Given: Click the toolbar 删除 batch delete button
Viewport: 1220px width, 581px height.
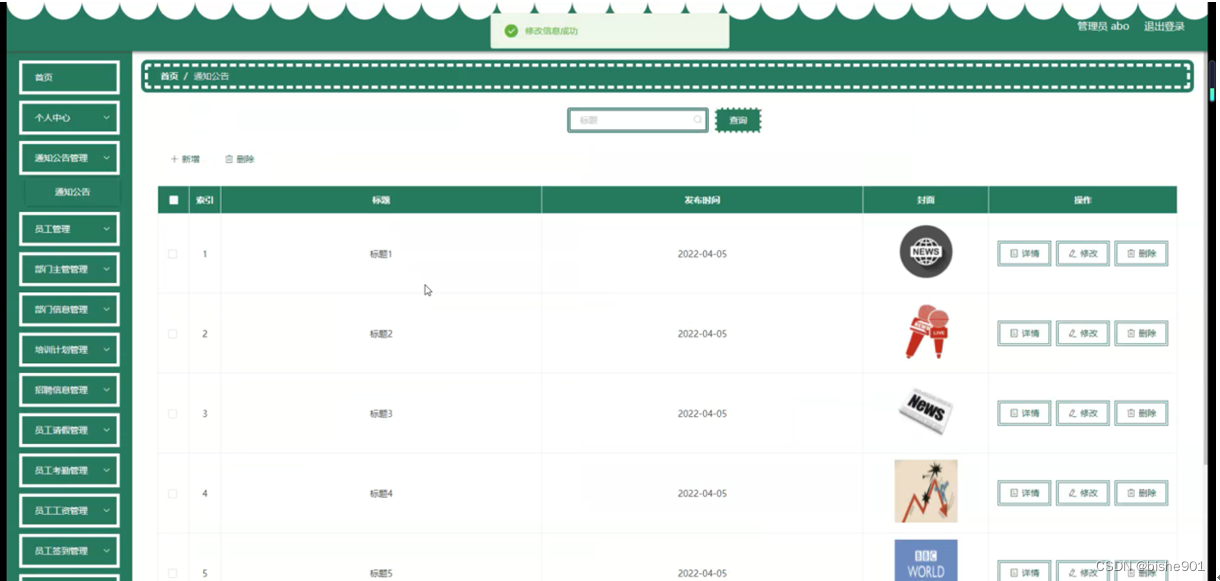Looking at the screenshot, I should pos(240,159).
